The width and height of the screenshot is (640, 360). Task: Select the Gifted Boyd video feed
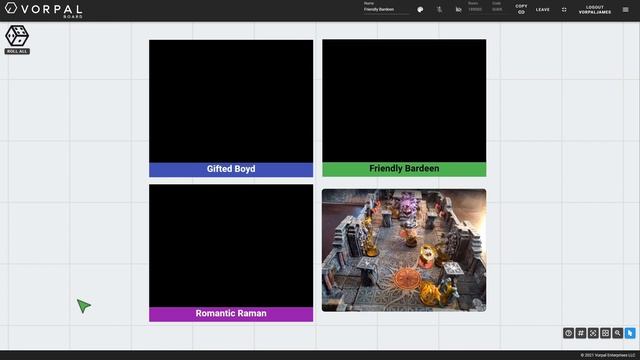231,101
